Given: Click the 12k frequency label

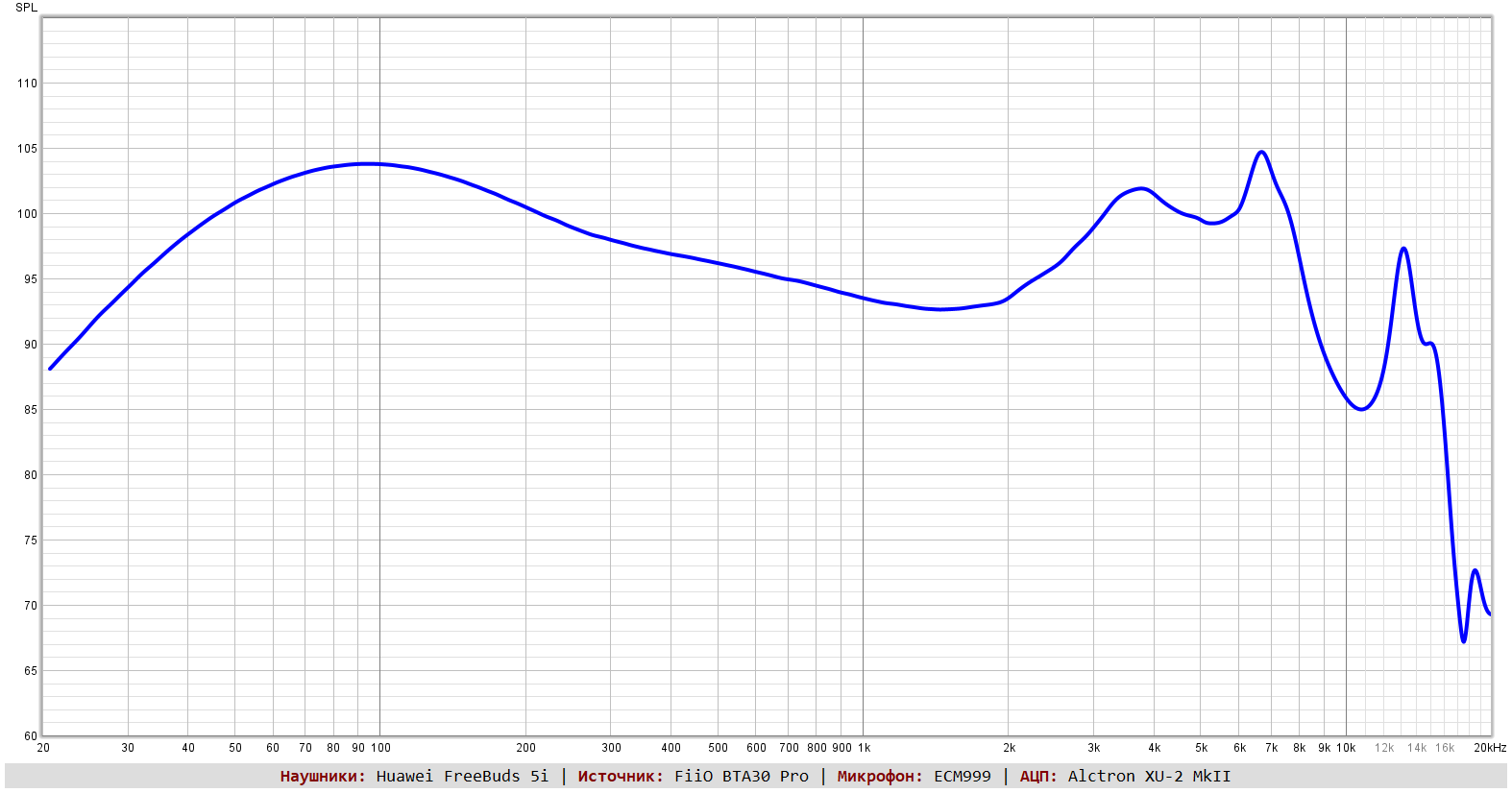Looking at the screenshot, I should pos(1384,748).
